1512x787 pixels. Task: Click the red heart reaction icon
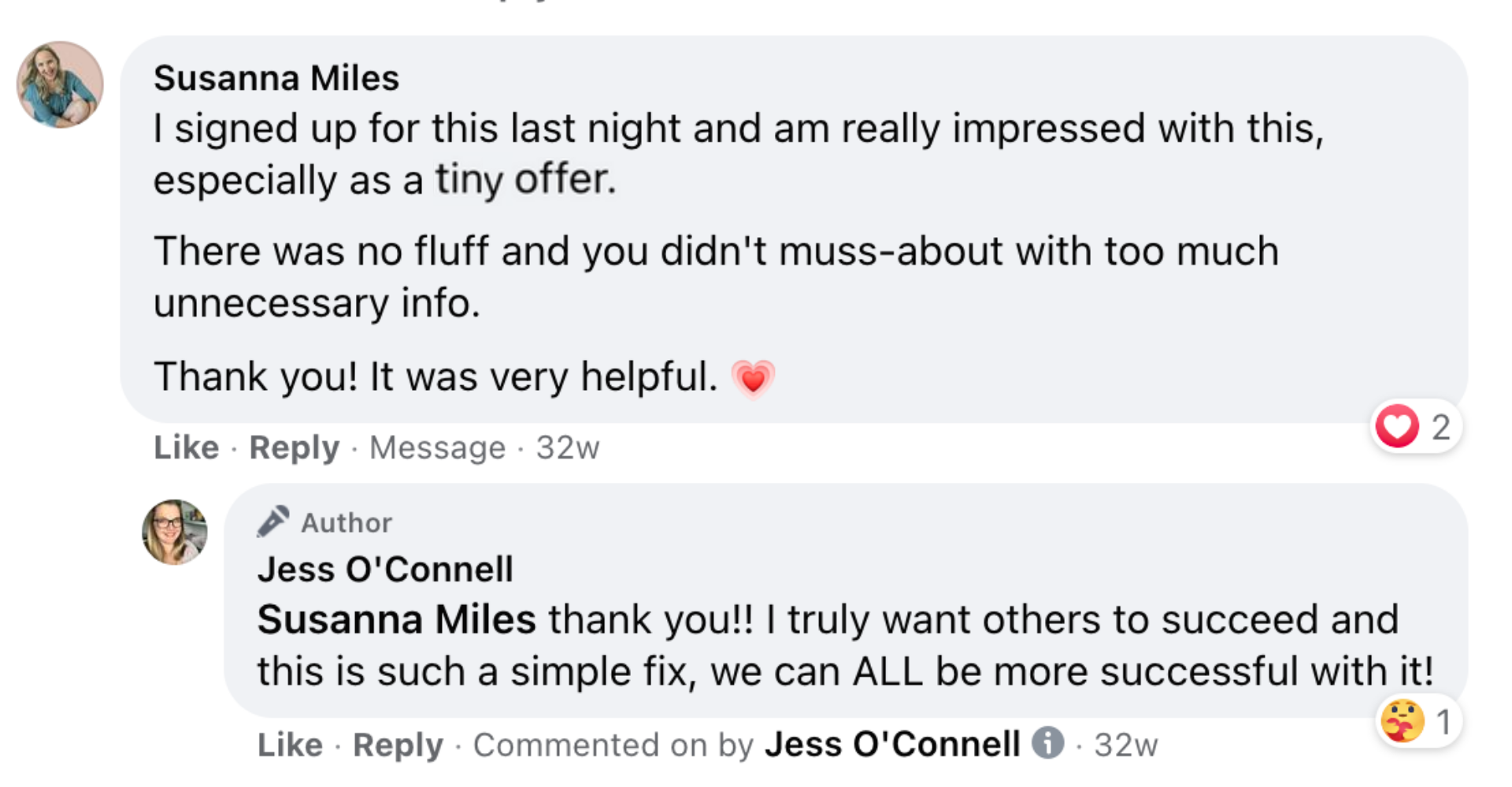click(1397, 426)
